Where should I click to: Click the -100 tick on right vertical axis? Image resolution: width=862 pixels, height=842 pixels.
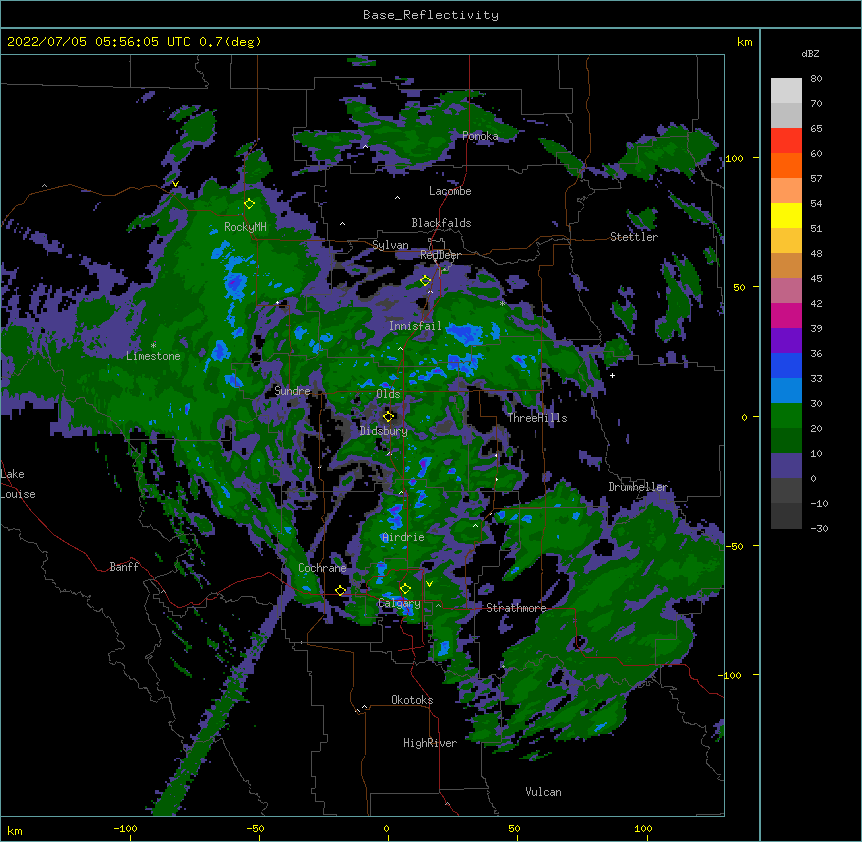731,675
